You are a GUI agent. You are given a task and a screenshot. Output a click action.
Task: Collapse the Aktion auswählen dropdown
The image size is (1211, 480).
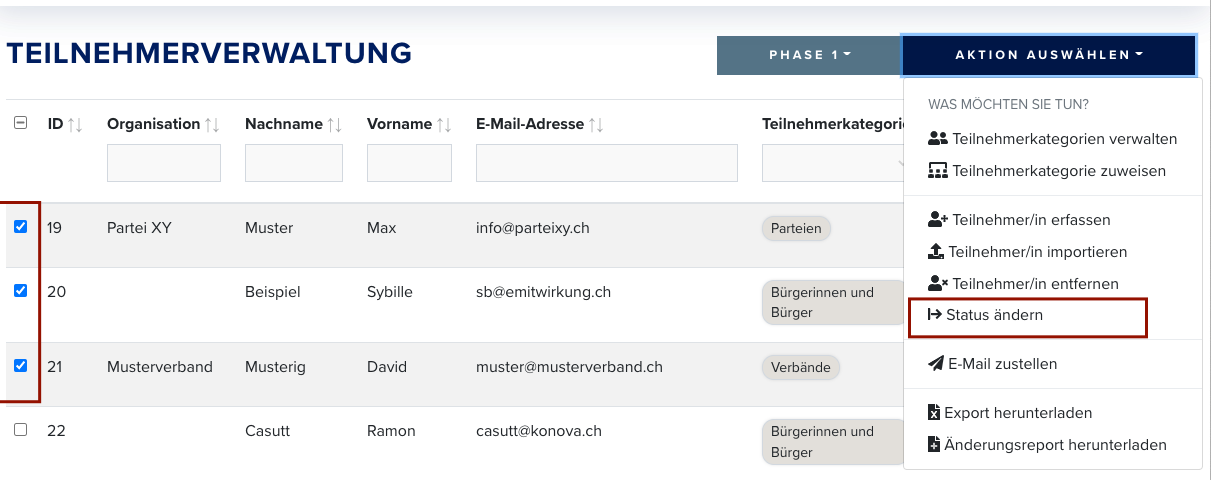click(1049, 55)
